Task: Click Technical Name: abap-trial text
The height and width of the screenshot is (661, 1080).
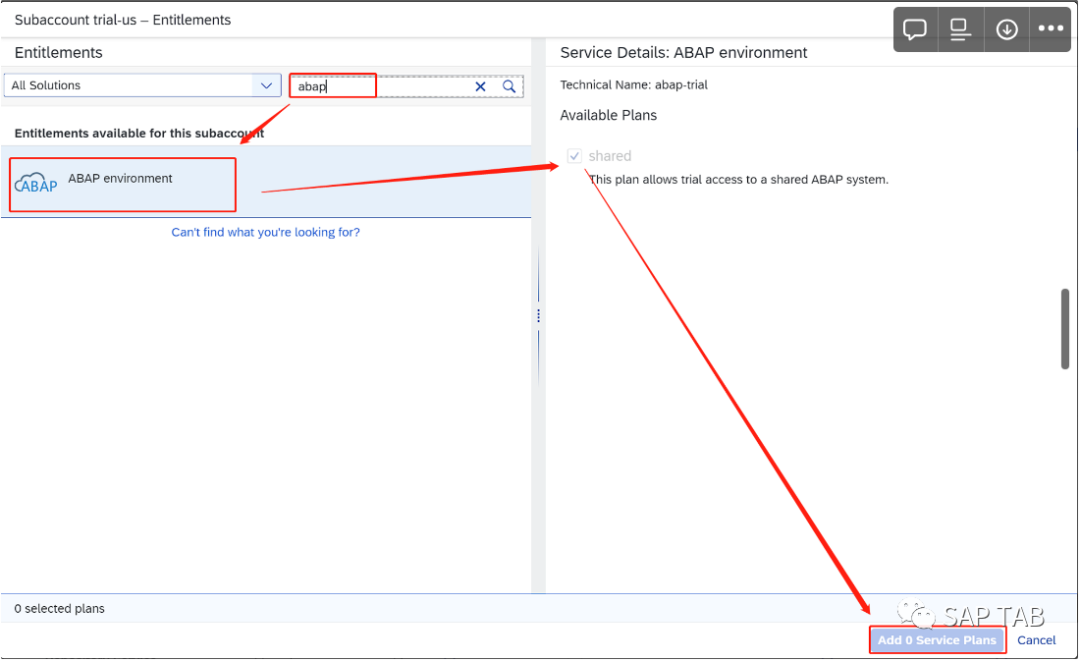Action: click(x=634, y=85)
